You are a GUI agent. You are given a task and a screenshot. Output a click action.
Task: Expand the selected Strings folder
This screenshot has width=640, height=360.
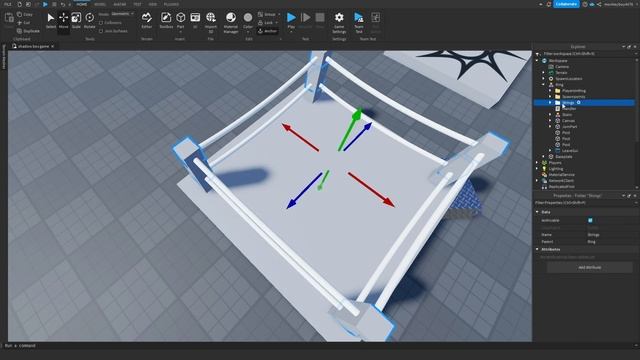pos(550,103)
